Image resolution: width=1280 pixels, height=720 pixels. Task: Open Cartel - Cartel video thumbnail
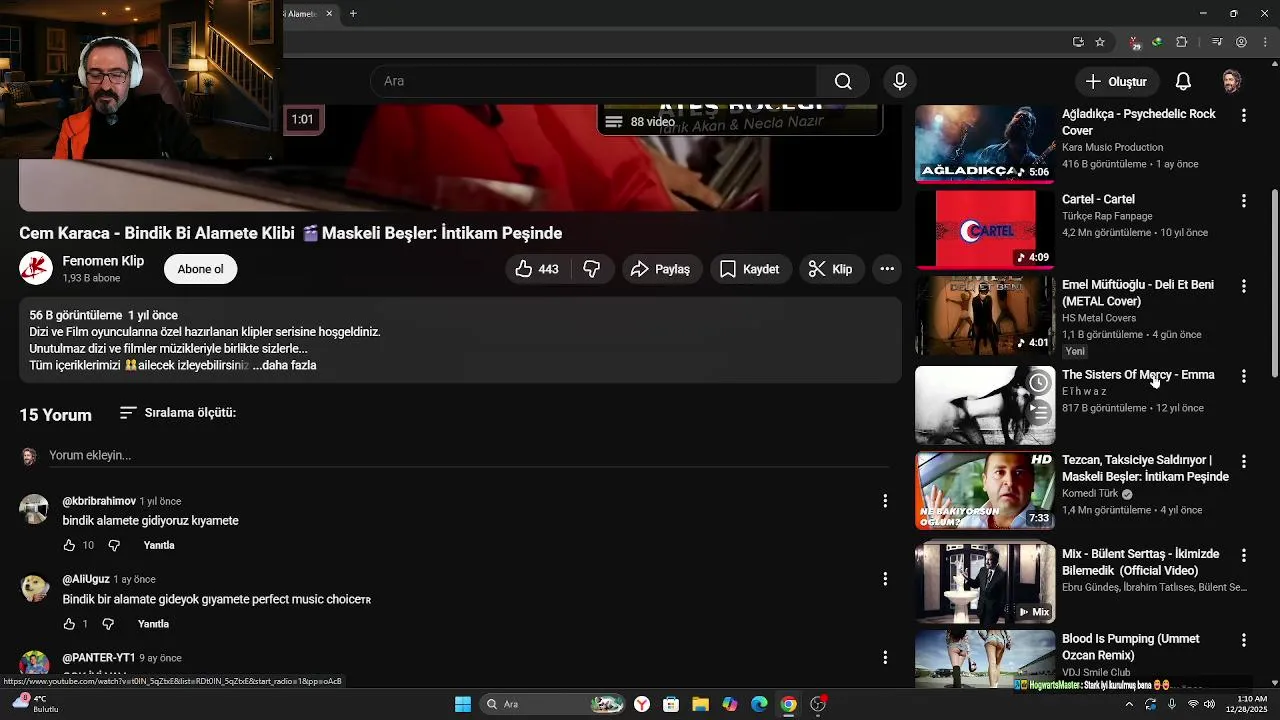(985, 230)
